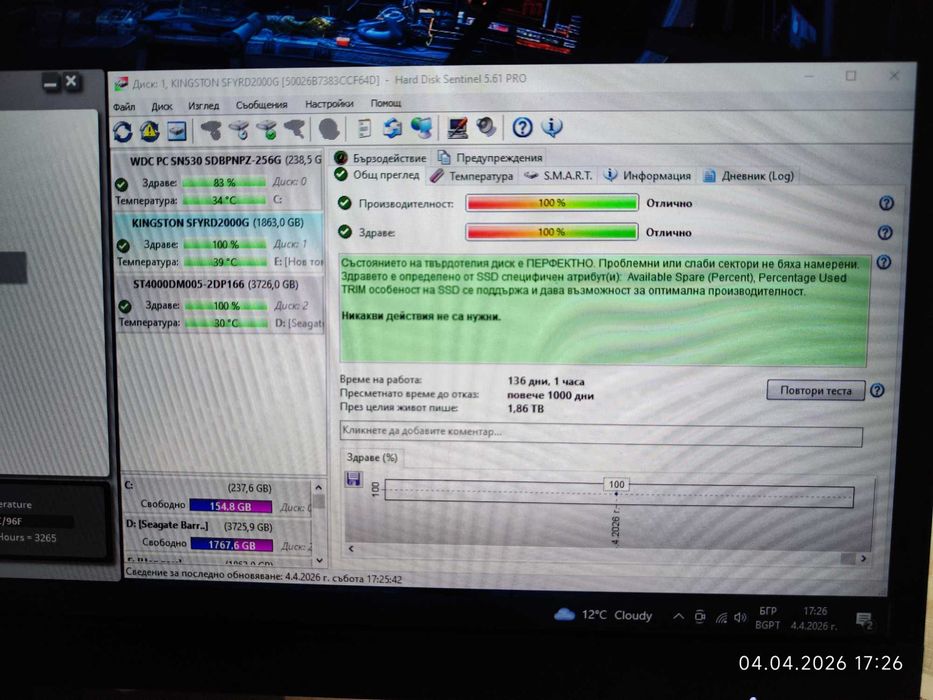
Task: Click help icon next to Производителност bar
Action: coord(886,204)
